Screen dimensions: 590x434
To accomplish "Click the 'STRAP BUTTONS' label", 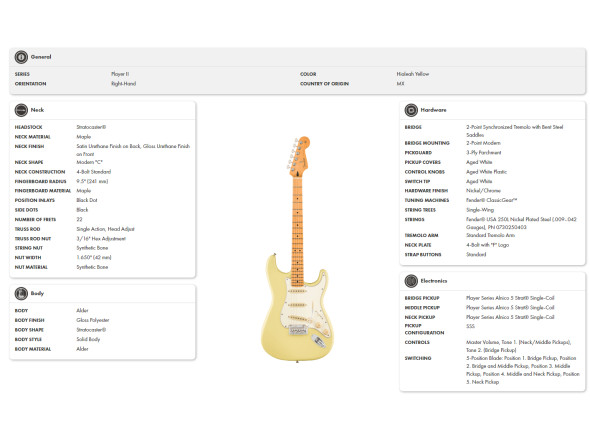I will tap(423, 254).
